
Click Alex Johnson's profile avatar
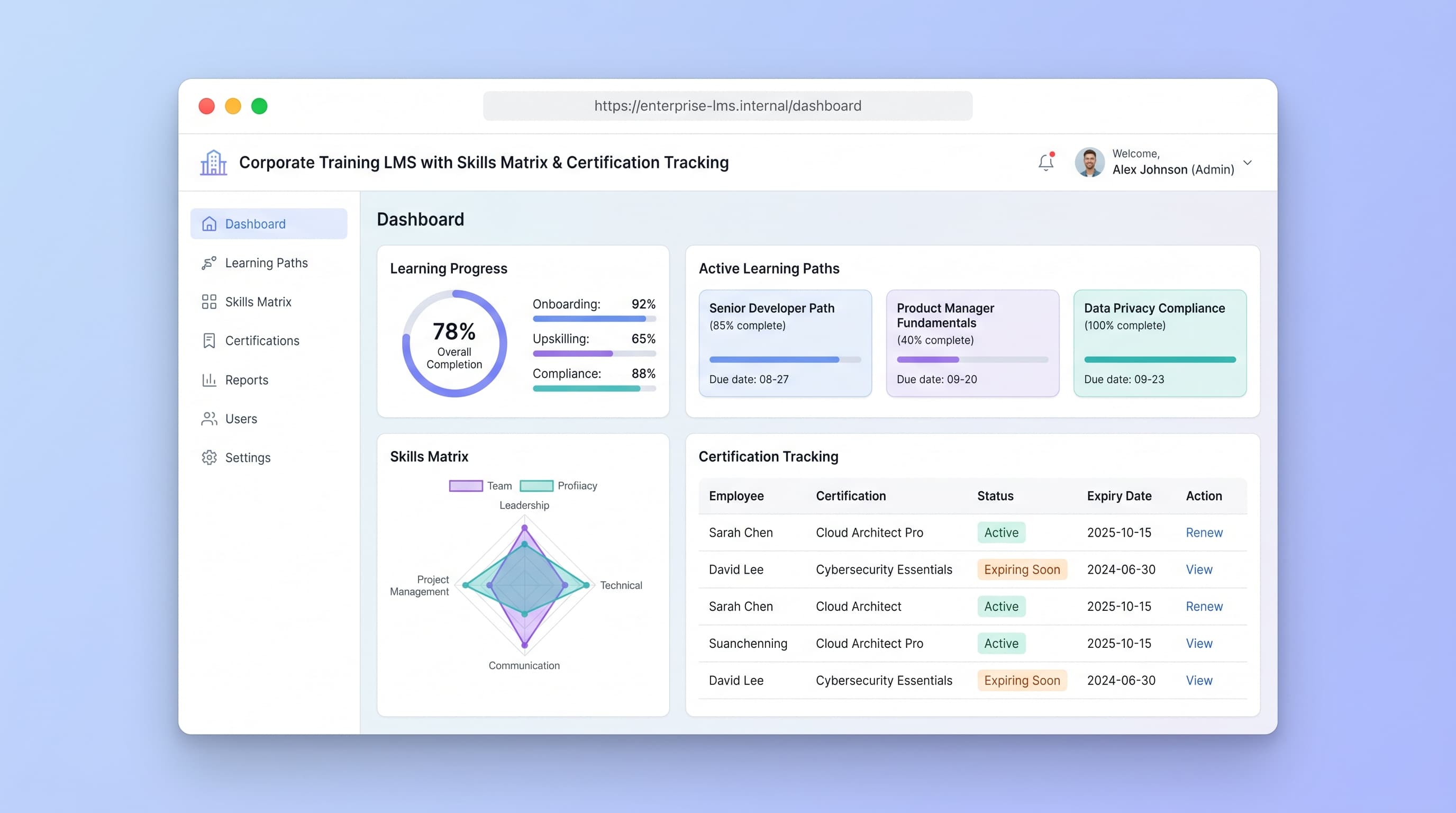coord(1089,162)
